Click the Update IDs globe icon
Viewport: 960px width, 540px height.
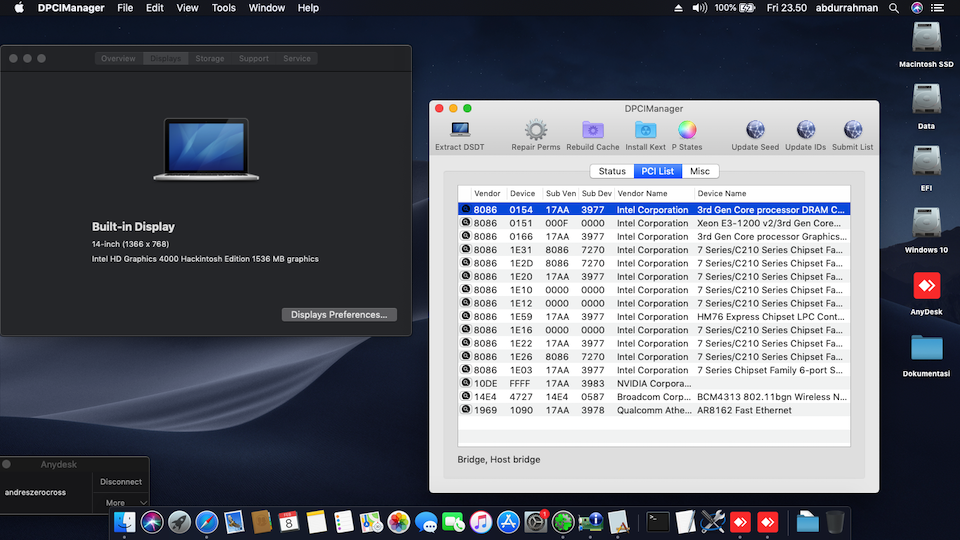[x=805, y=131]
